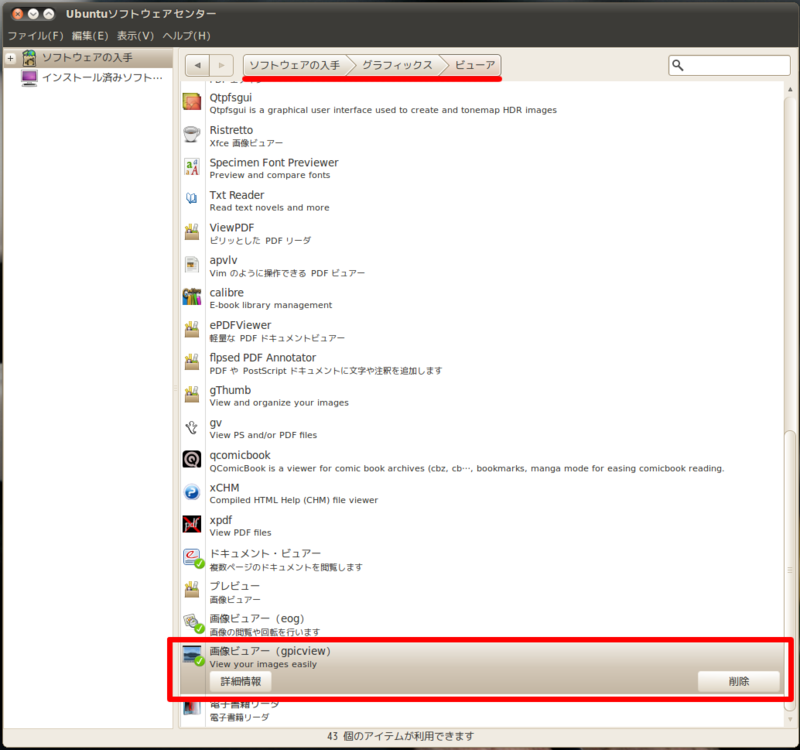Click the scrollbar down arrow
Image resolution: width=800 pixels, height=750 pixels.
coord(790,719)
